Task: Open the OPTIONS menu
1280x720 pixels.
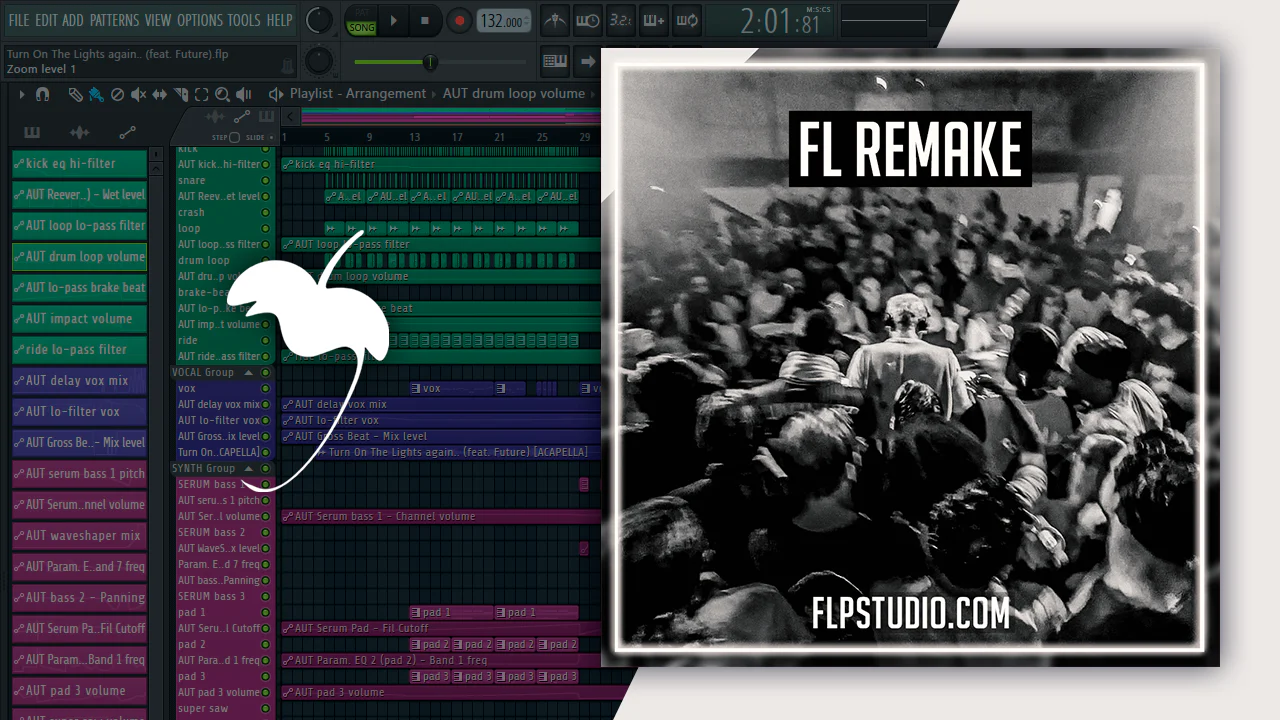Action: 199,20
